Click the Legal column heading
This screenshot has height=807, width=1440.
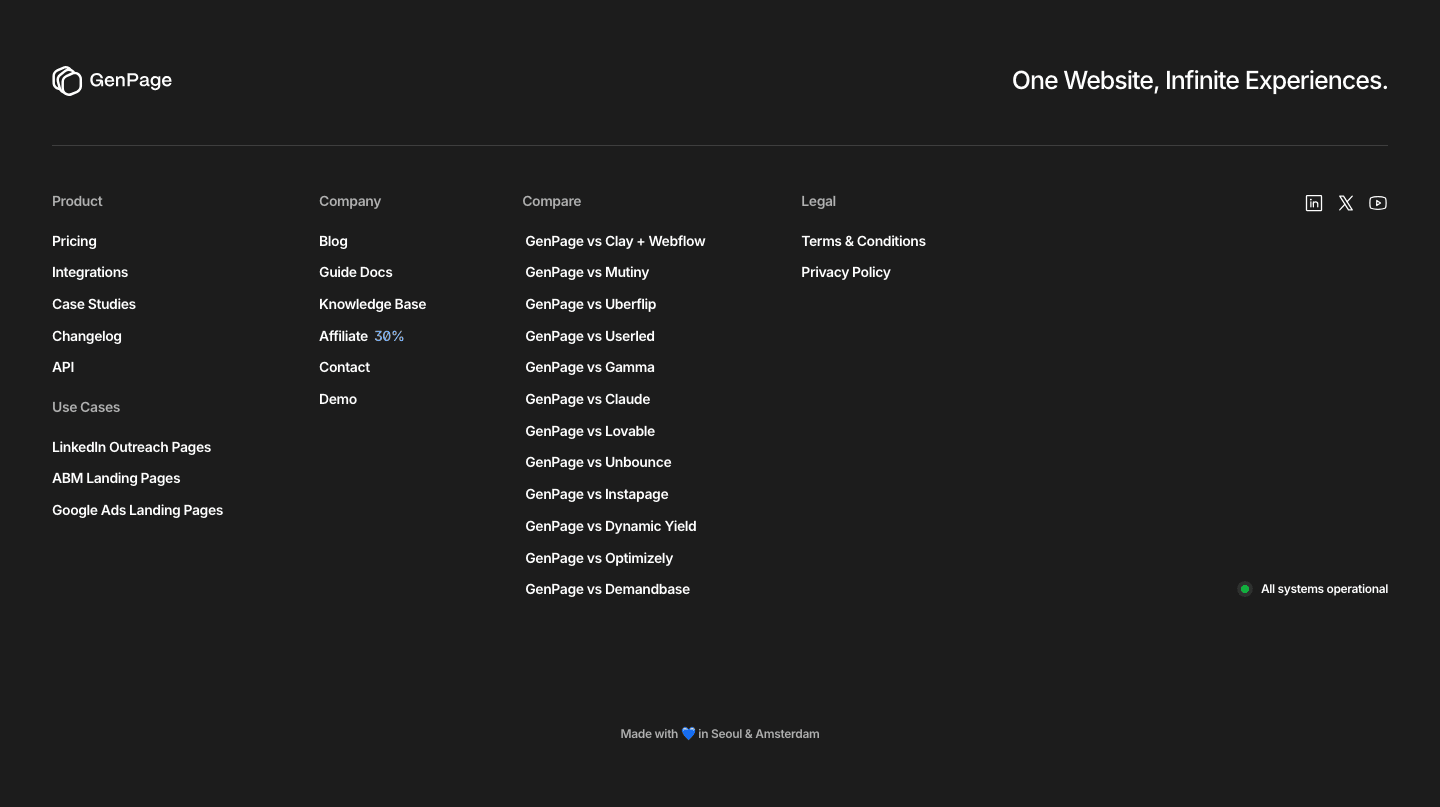coord(818,201)
